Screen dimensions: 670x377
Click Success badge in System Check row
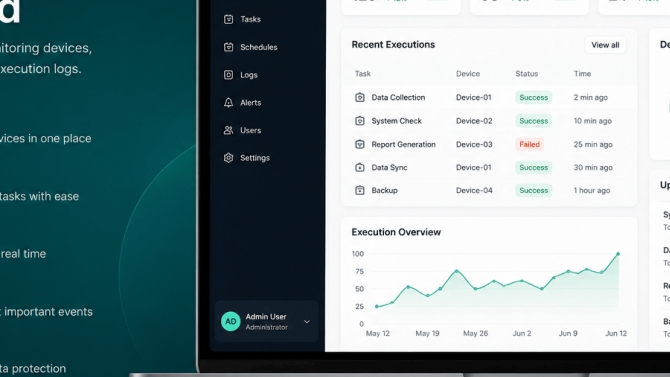534,121
